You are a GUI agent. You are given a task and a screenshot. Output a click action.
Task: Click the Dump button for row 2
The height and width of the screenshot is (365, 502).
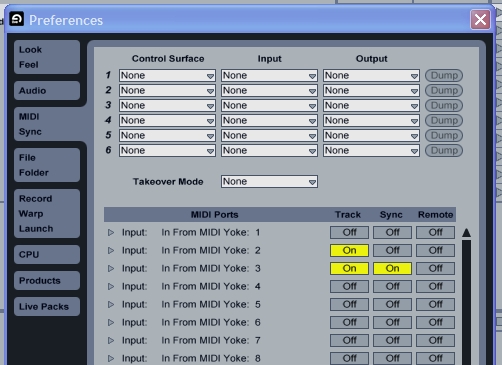pyautogui.click(x=444, y=91)
